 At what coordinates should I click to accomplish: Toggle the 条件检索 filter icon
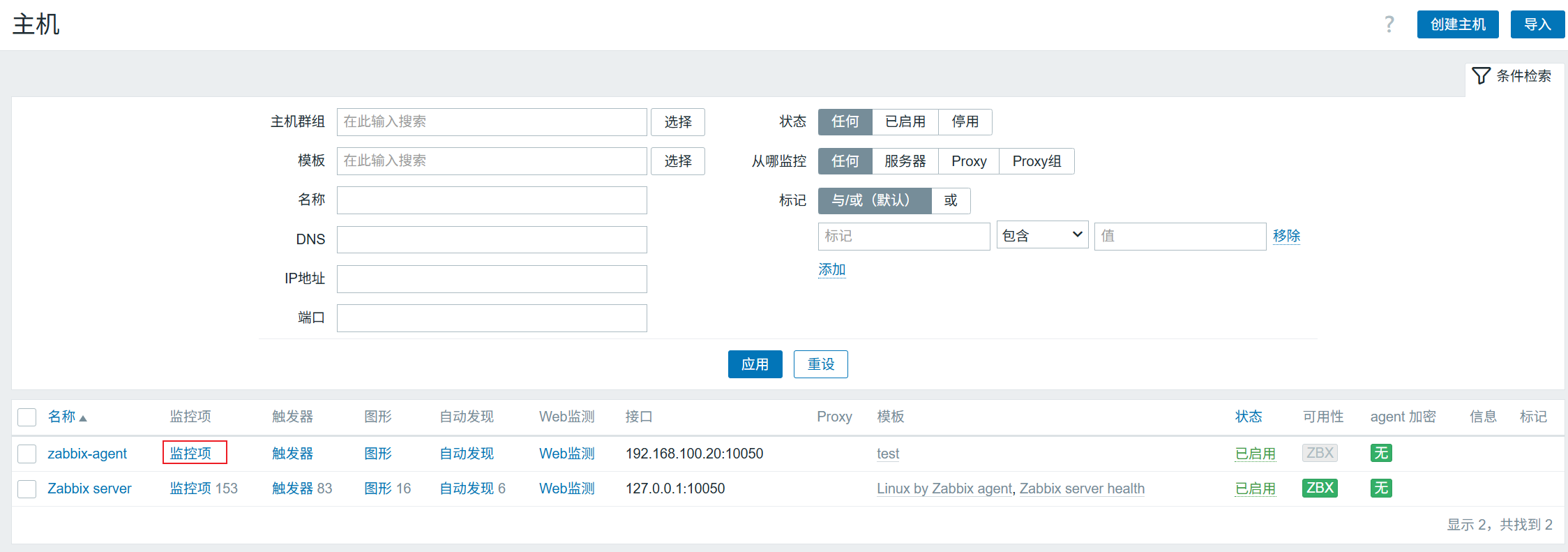(x=1481, y=75)
